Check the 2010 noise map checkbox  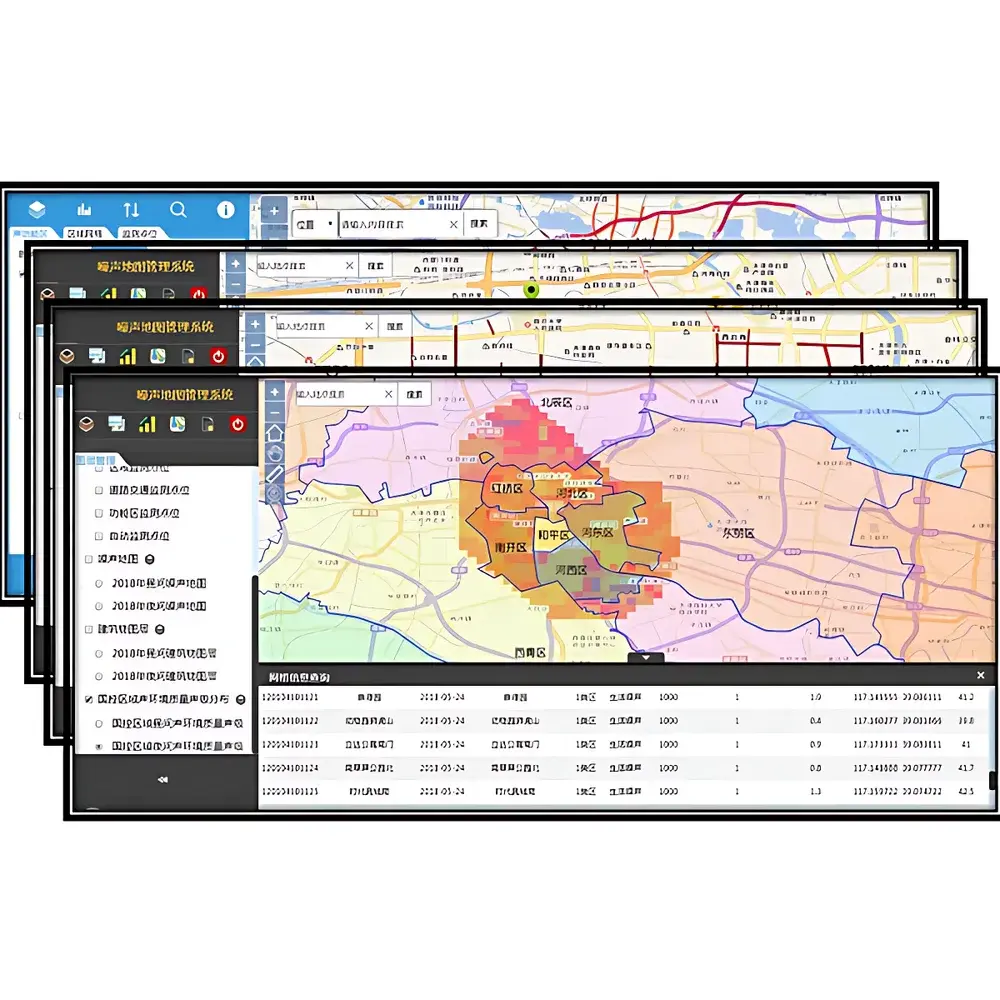pos(99,583)
